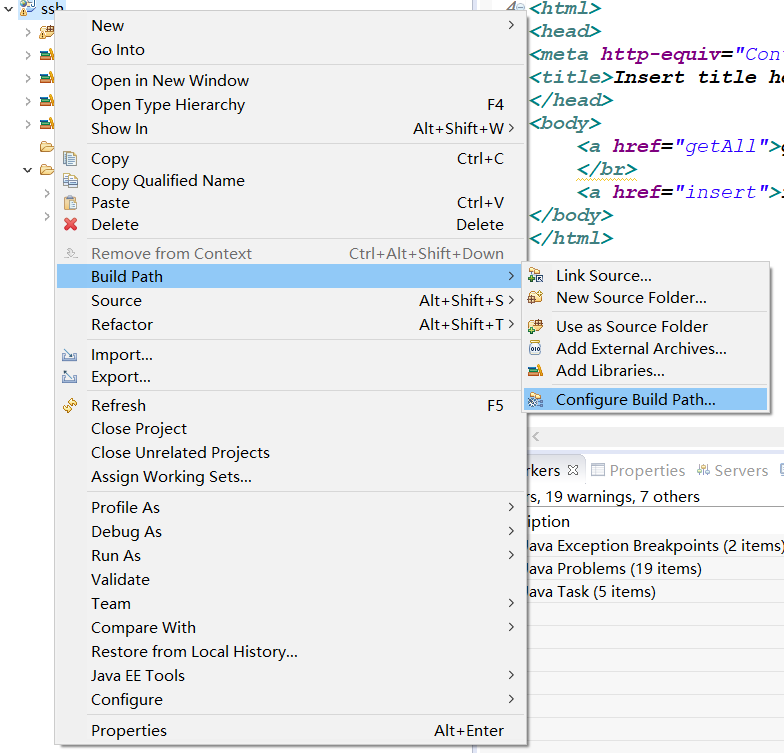The image size is (784, 753).
Task: Open the Show In submenu arrow
Action: pos(511,128)
